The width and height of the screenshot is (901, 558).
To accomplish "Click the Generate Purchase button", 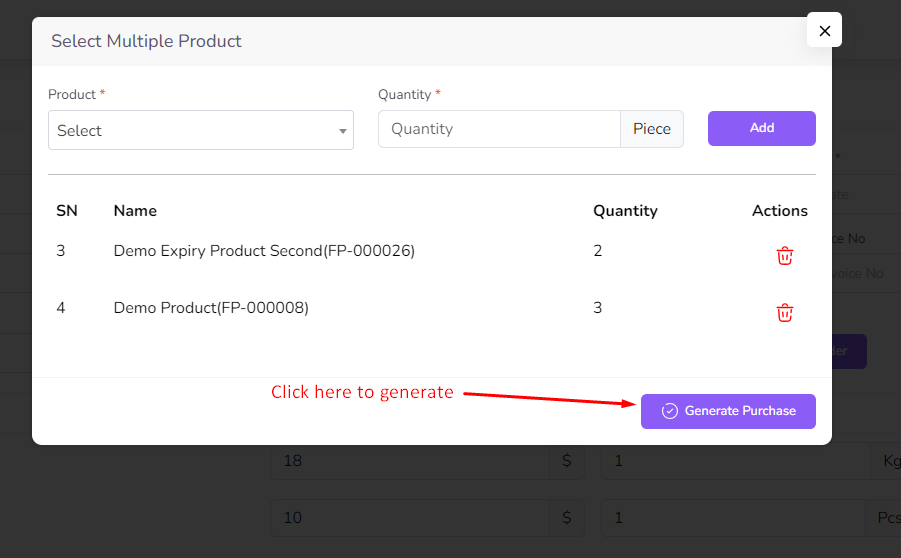I will pyautogui.click(x=728, y=411).
